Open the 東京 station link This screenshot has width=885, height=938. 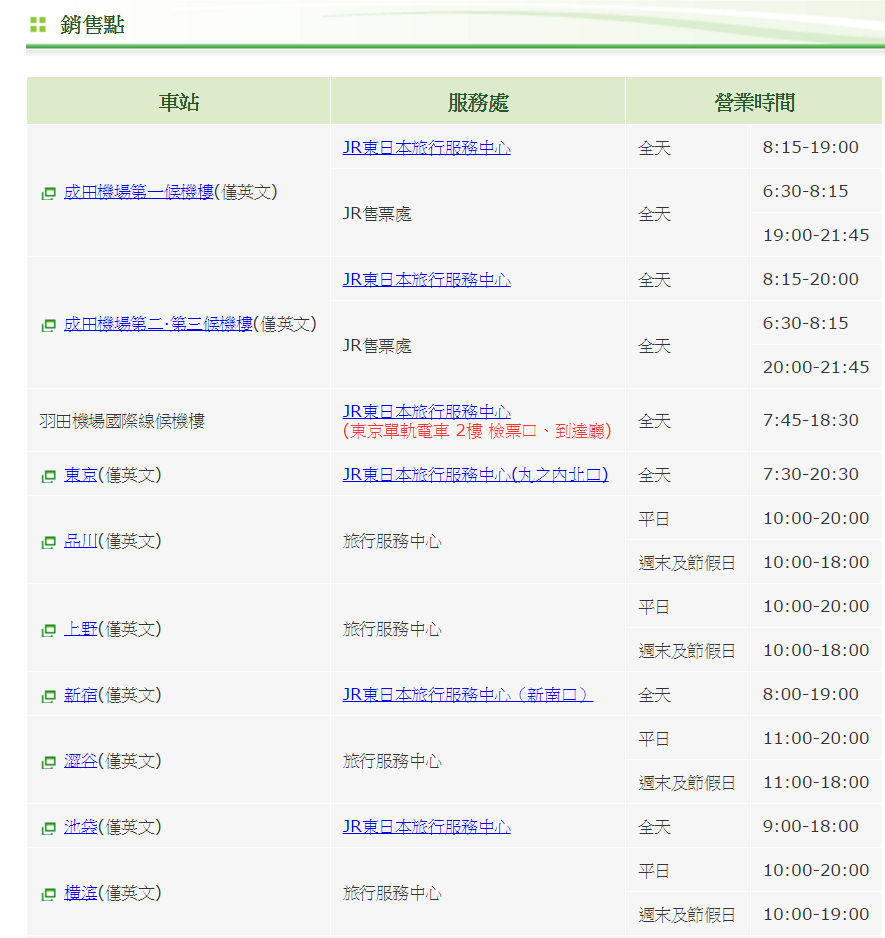(x=81, y=475)
